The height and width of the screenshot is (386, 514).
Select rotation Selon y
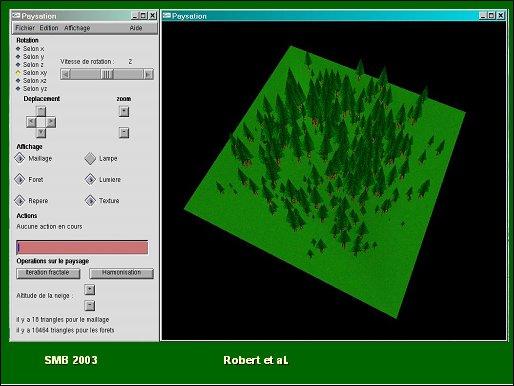30,57
